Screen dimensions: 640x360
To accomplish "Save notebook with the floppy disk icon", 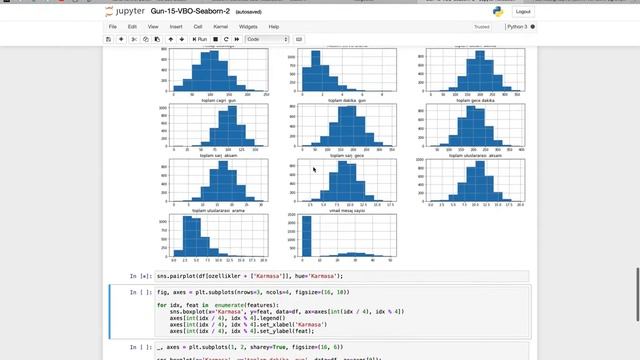I will (x=108, y=39).
